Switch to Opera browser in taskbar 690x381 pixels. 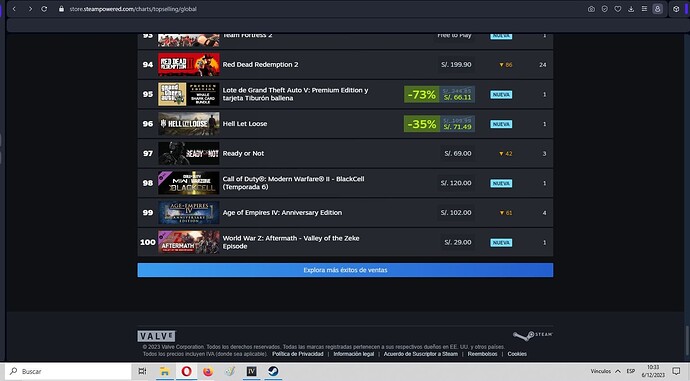pos(186,371)
